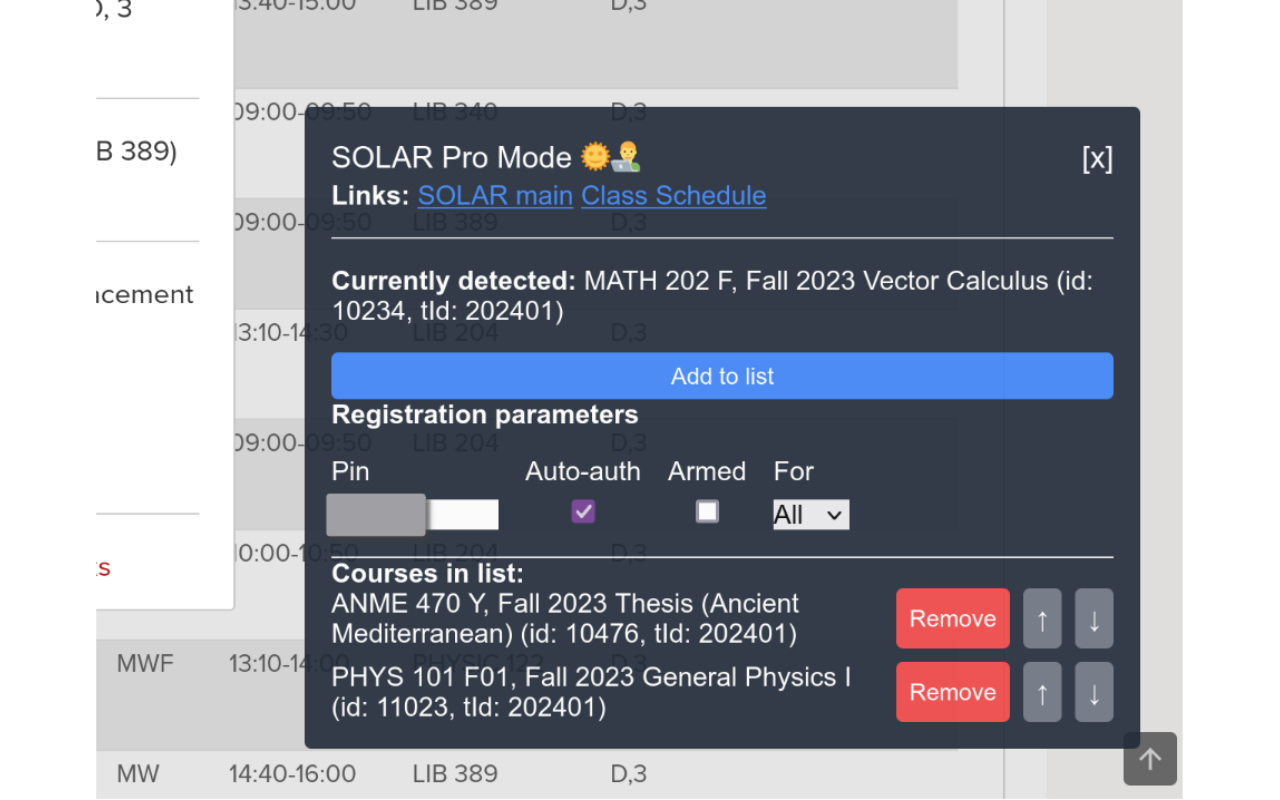
Task: Move ANME 470 Y up in list
Action: coord(1042,619)
